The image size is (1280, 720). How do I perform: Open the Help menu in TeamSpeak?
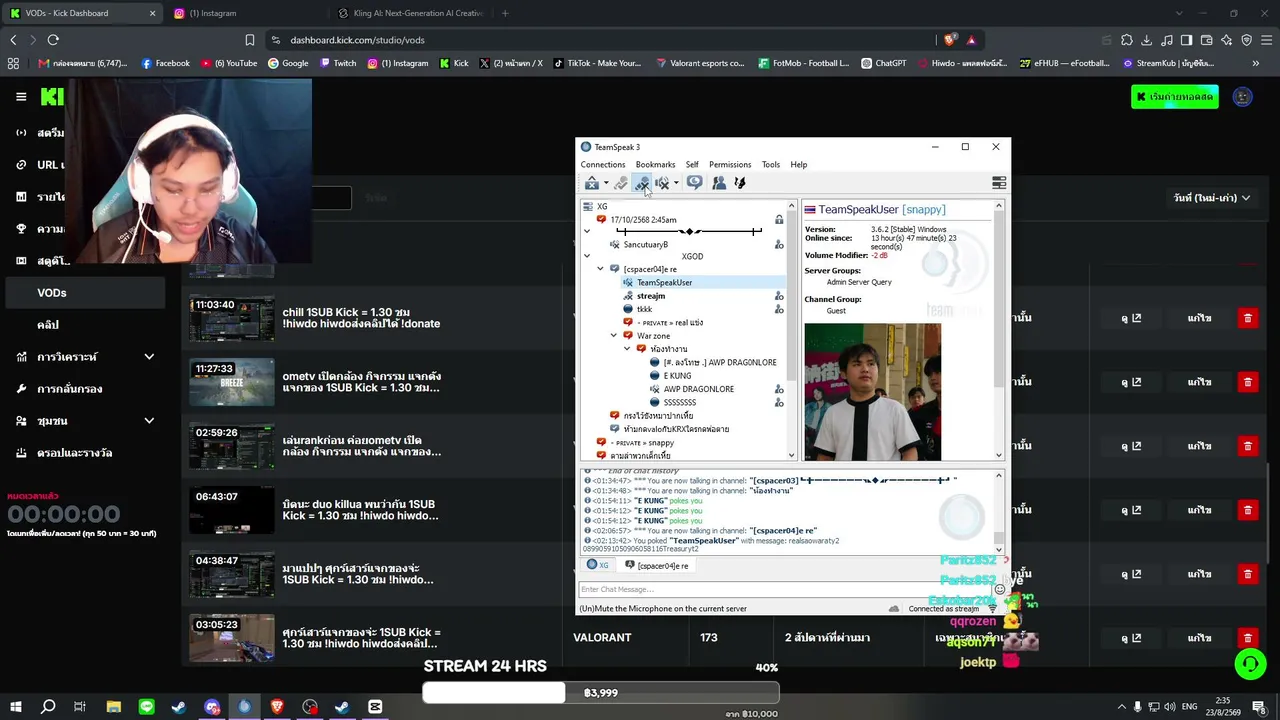click(799, 165)
